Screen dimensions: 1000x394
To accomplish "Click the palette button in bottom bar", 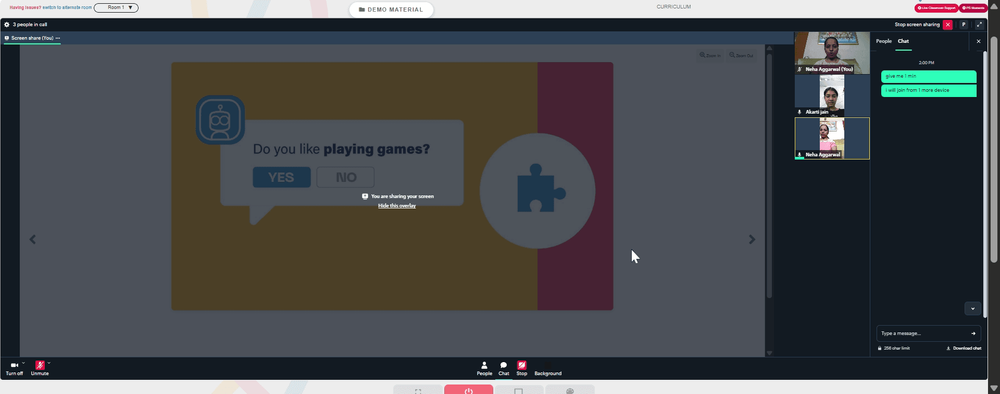I will 570,390.
